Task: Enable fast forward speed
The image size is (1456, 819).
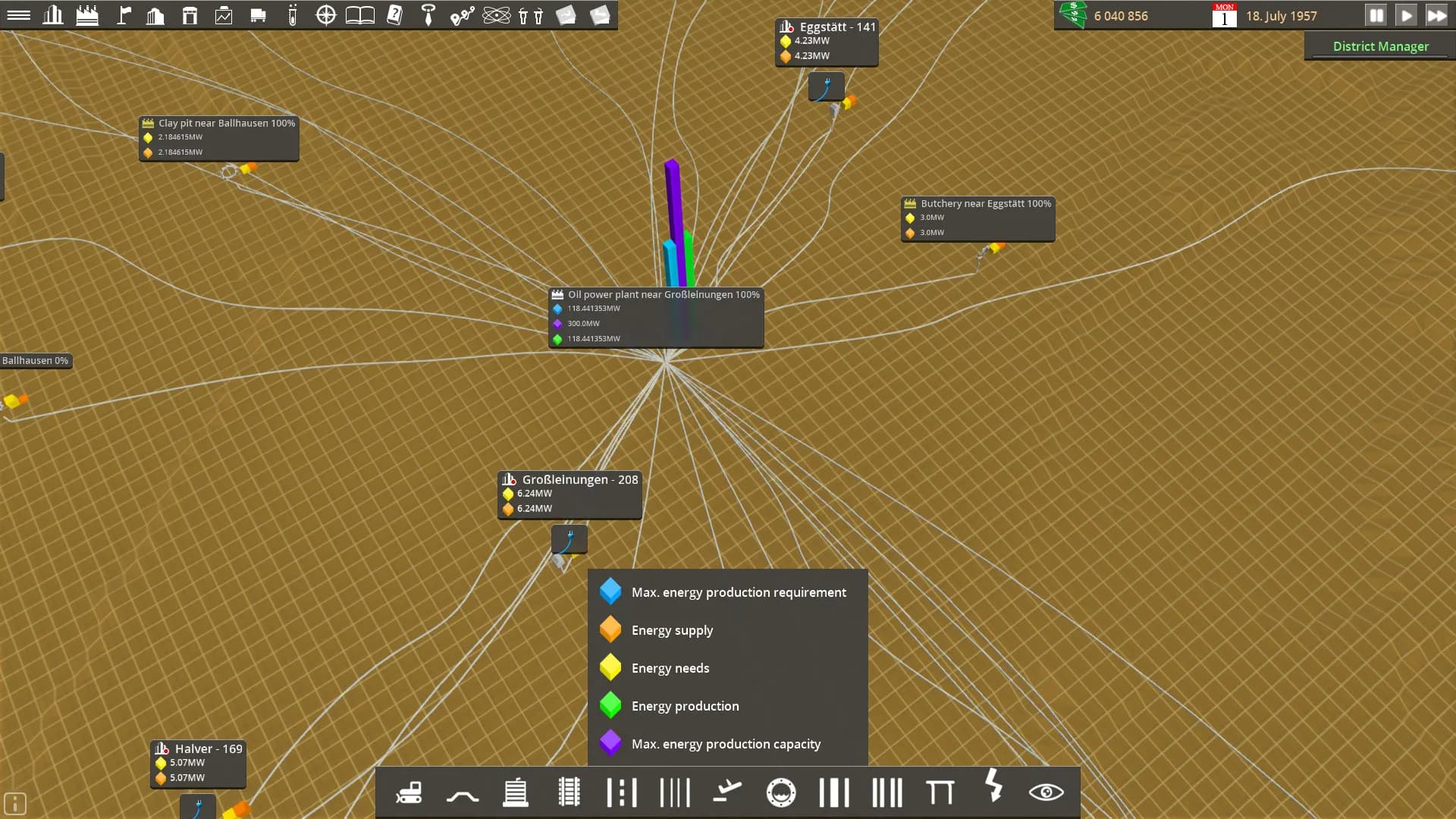Action: tap(1437, 14)
